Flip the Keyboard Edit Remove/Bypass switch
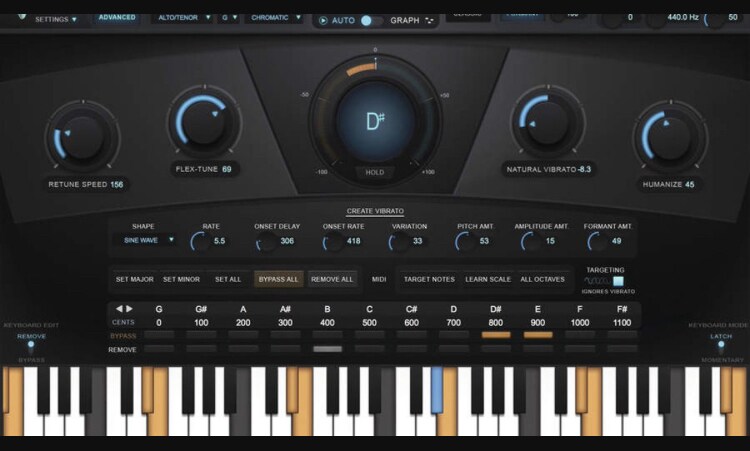The width and height of the screenshot is (750, 451). 31,348
